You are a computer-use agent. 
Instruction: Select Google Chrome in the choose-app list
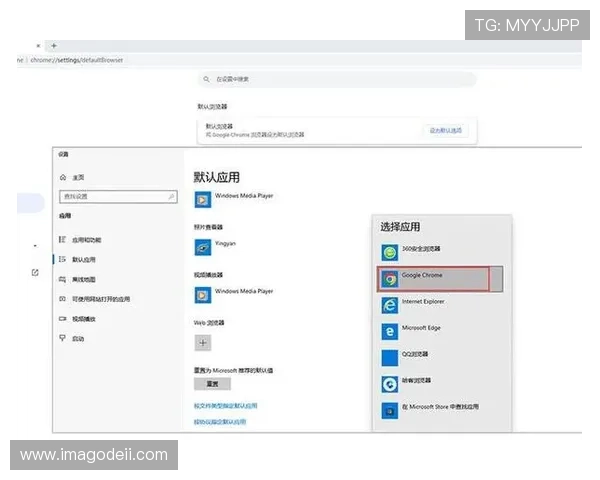pos(440,279)
